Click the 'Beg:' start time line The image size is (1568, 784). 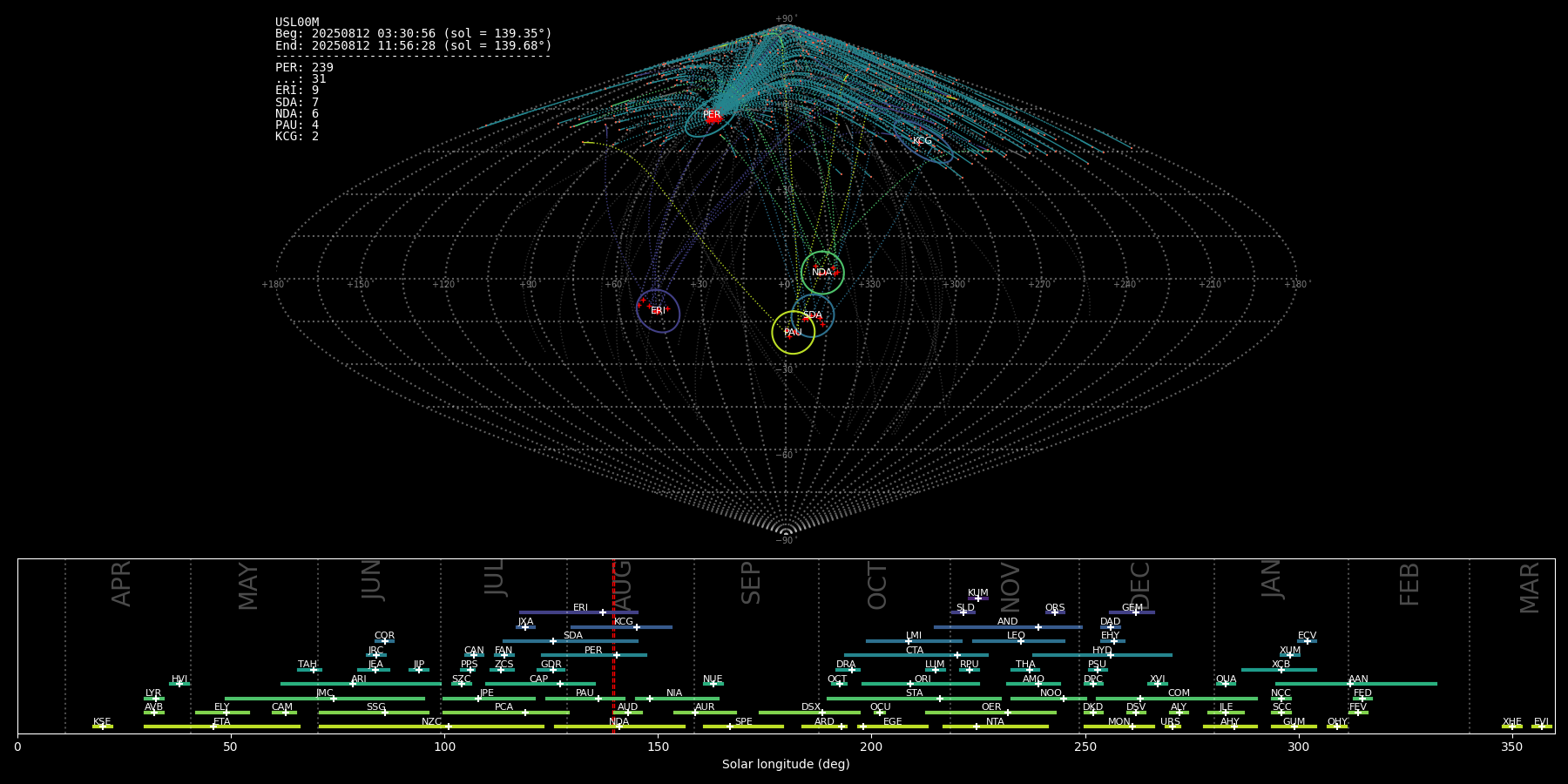414,34
